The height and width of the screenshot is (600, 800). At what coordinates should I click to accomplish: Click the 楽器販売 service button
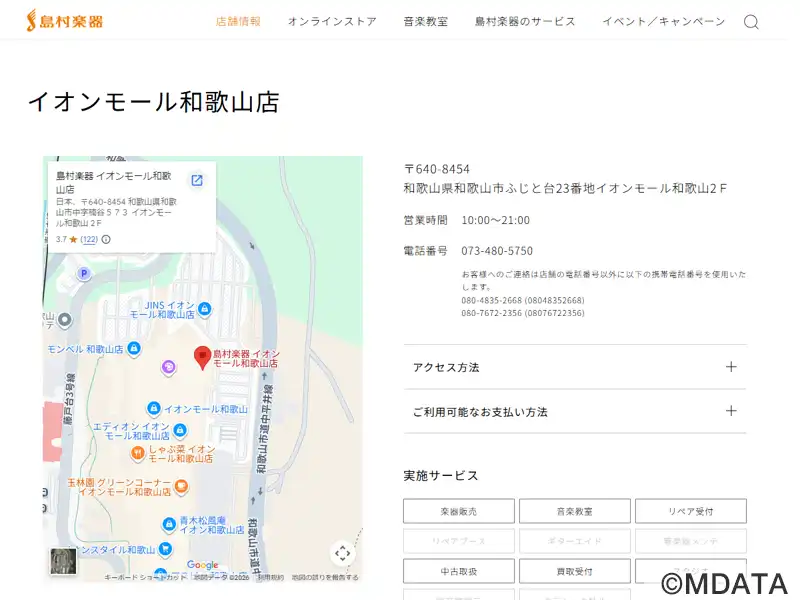click(x=458, y=511)
